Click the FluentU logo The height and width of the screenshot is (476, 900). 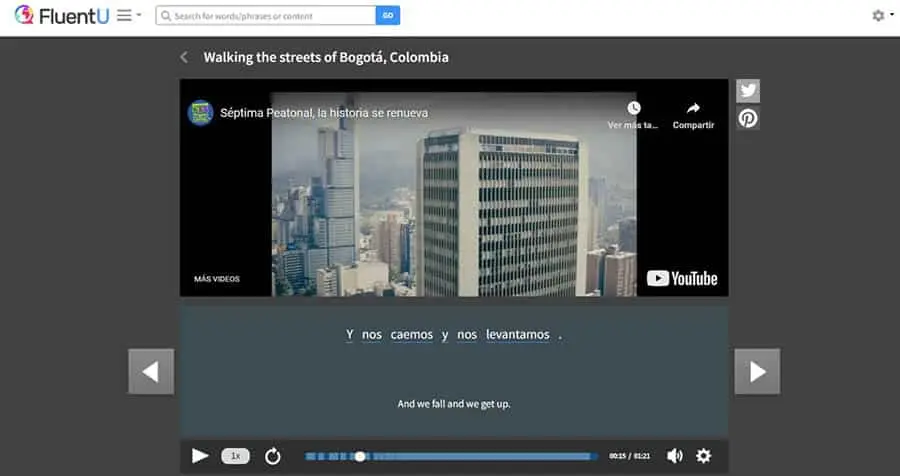61,16
